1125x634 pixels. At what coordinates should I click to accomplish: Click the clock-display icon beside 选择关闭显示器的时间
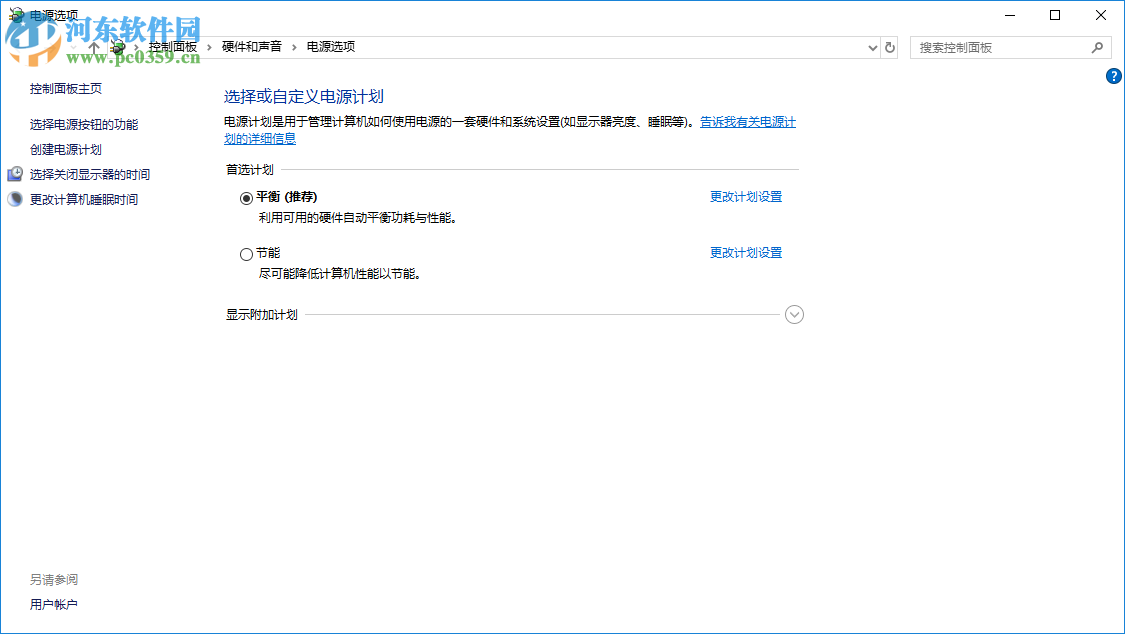(15, 173)
